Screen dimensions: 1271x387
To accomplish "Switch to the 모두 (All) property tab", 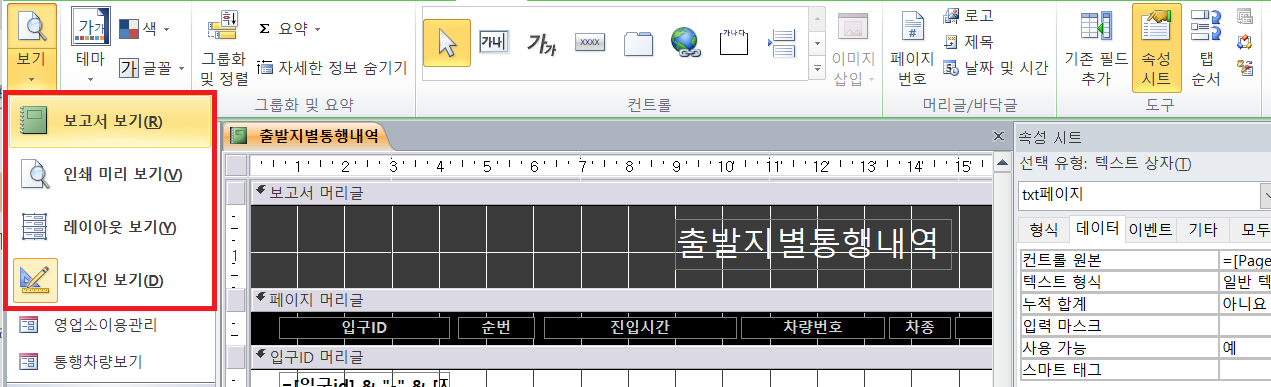I will tap(1250, 229).
